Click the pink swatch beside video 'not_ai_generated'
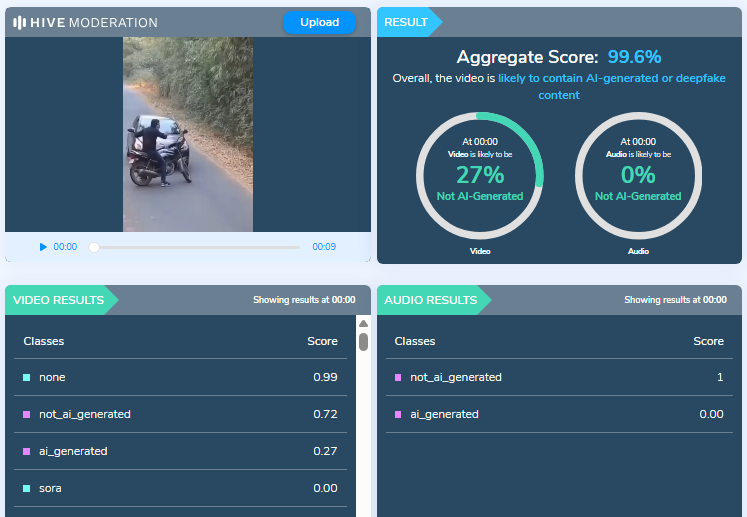Image resolution: width=747 pixels, height=517 pixels. (x=27, y=415)
